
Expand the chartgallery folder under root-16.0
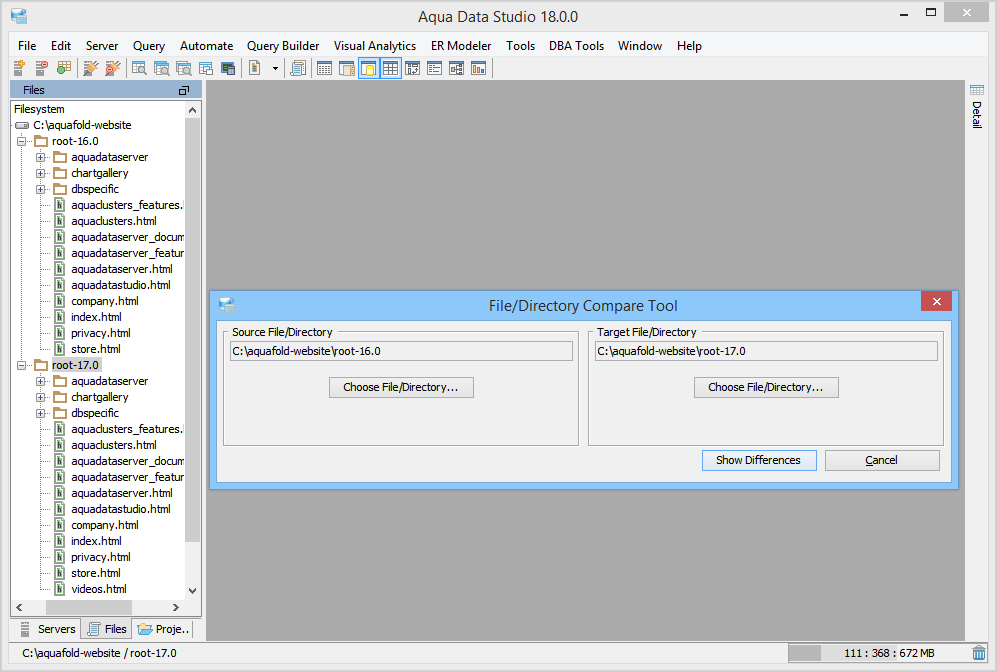pos(41,173)
